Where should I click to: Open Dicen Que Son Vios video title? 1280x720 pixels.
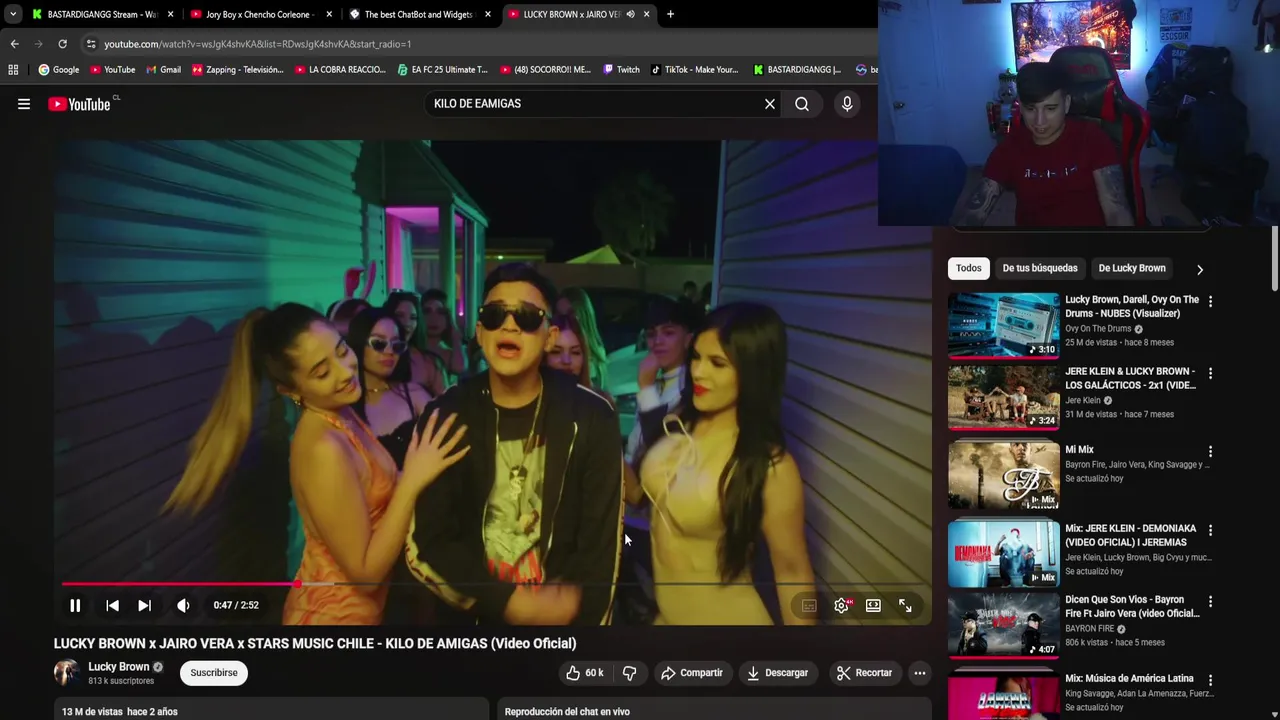(1132, 606)
